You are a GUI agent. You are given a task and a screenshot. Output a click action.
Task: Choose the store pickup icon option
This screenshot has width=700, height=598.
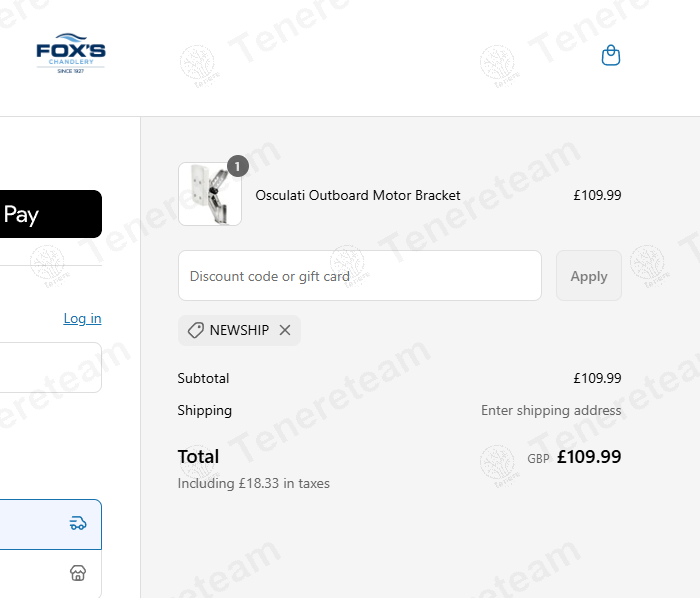coord(78,573)
